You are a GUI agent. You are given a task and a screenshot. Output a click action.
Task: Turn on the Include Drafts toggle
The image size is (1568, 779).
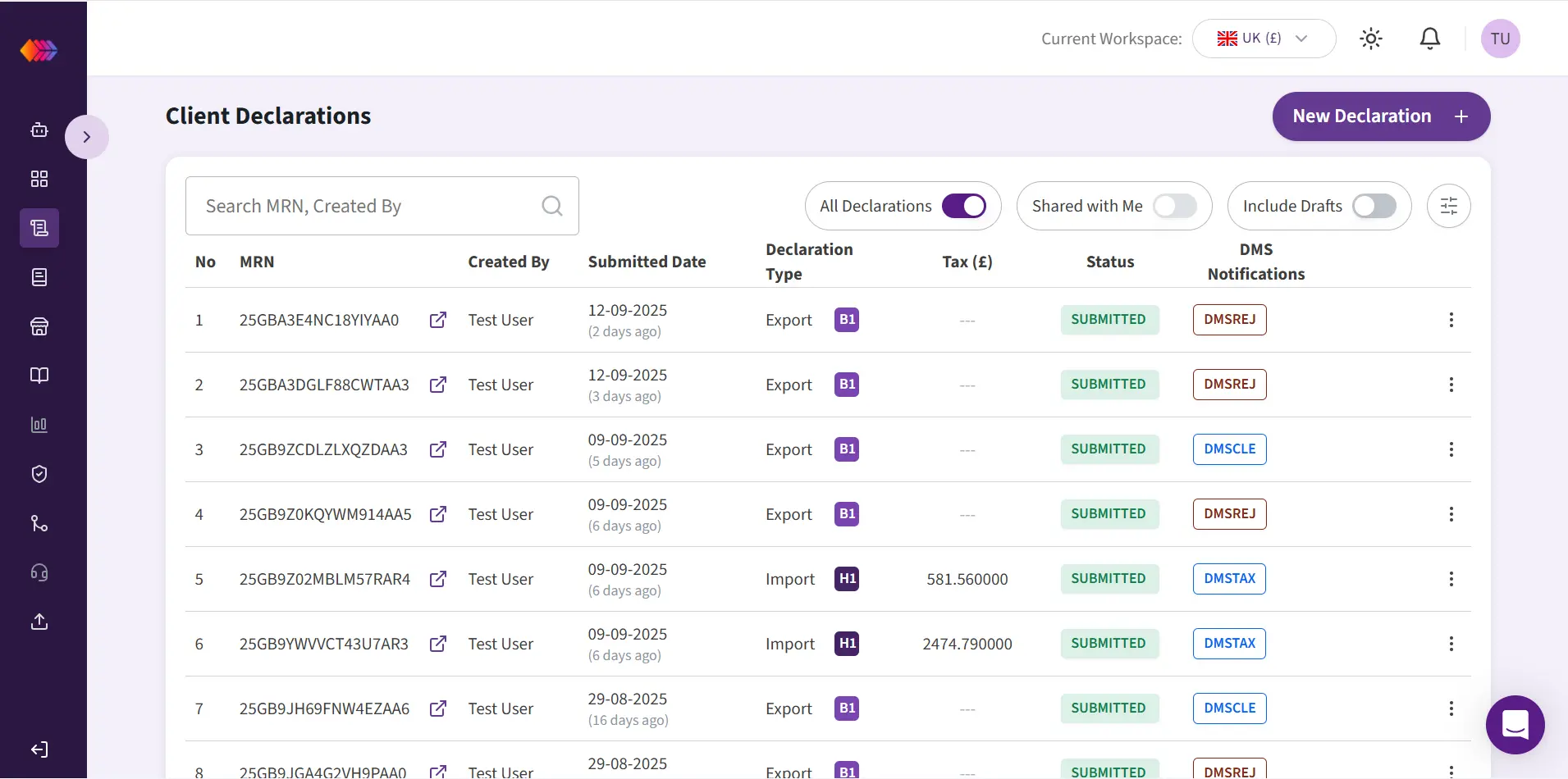coord(1374,206)
